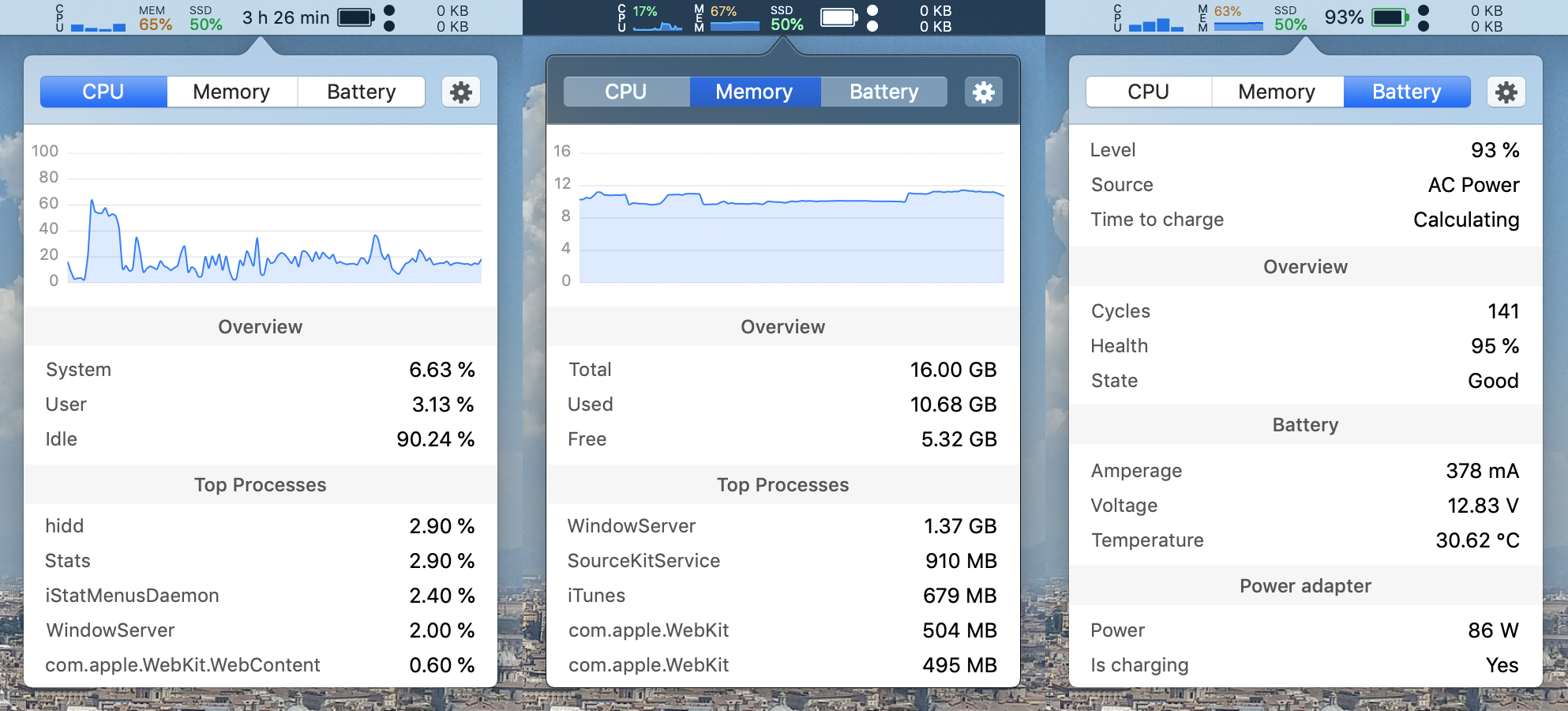Click the CPU line graph showing 17%
1568x711 pixels.
(x=657, y=19)
